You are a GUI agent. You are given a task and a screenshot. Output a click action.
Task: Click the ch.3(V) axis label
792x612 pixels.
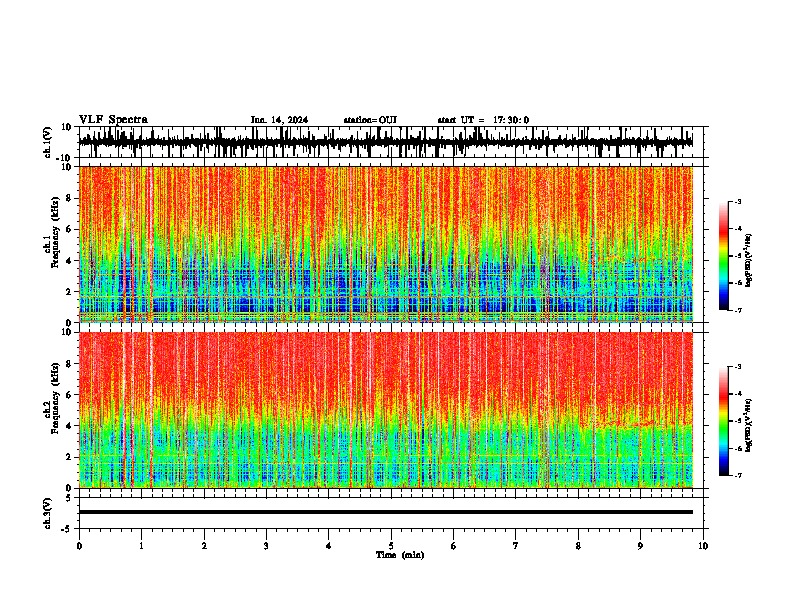click(48, 514)
